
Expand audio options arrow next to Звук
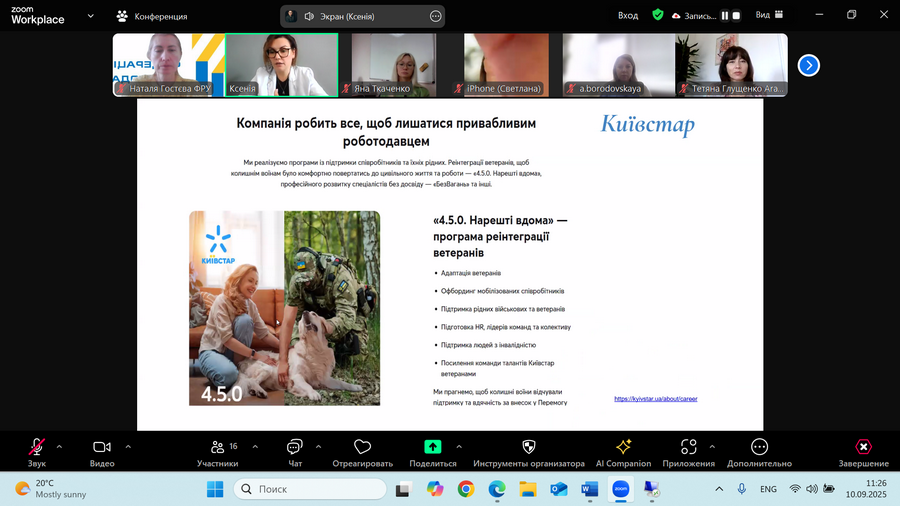(59, 446)
